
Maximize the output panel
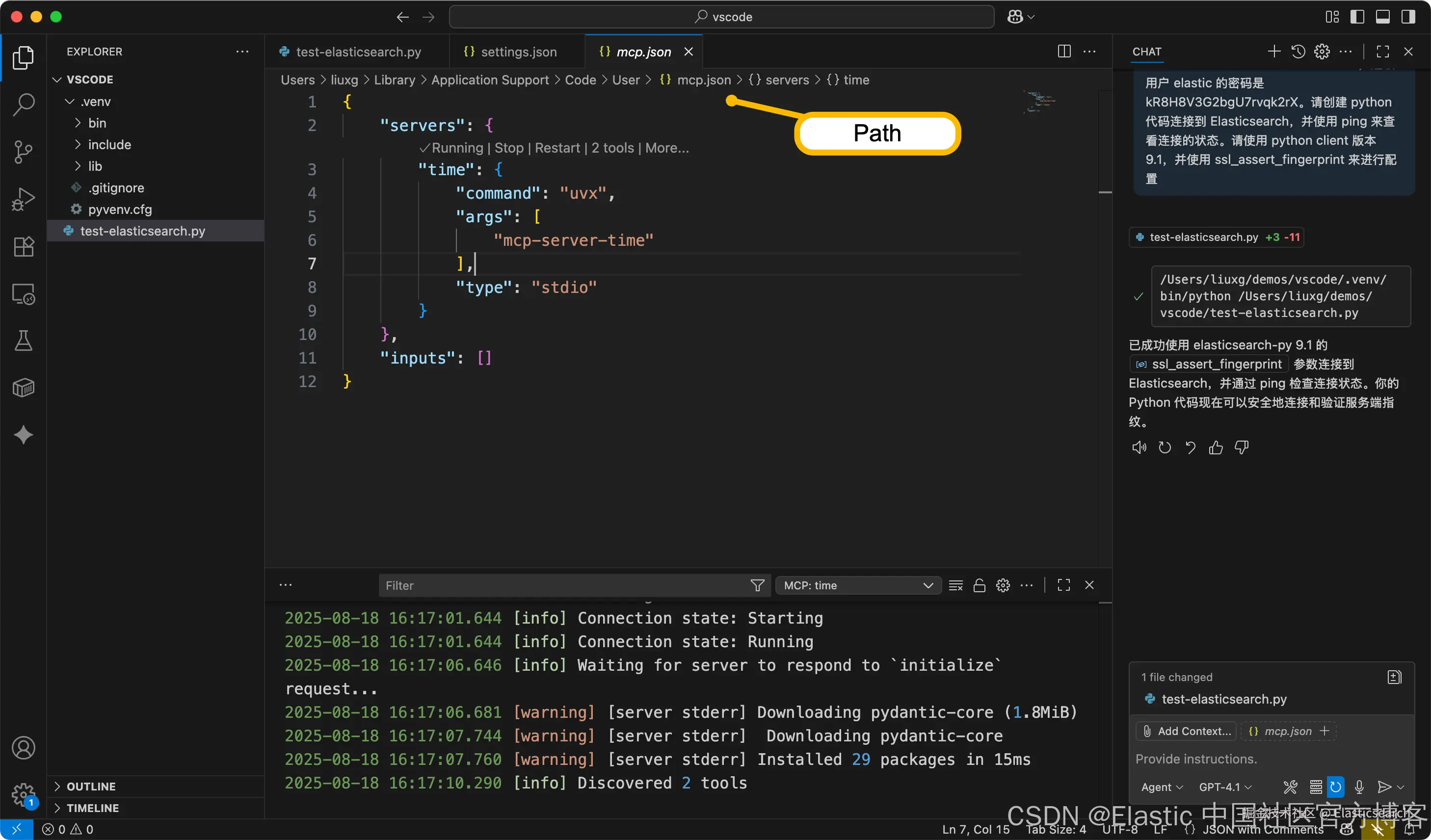1063,585
